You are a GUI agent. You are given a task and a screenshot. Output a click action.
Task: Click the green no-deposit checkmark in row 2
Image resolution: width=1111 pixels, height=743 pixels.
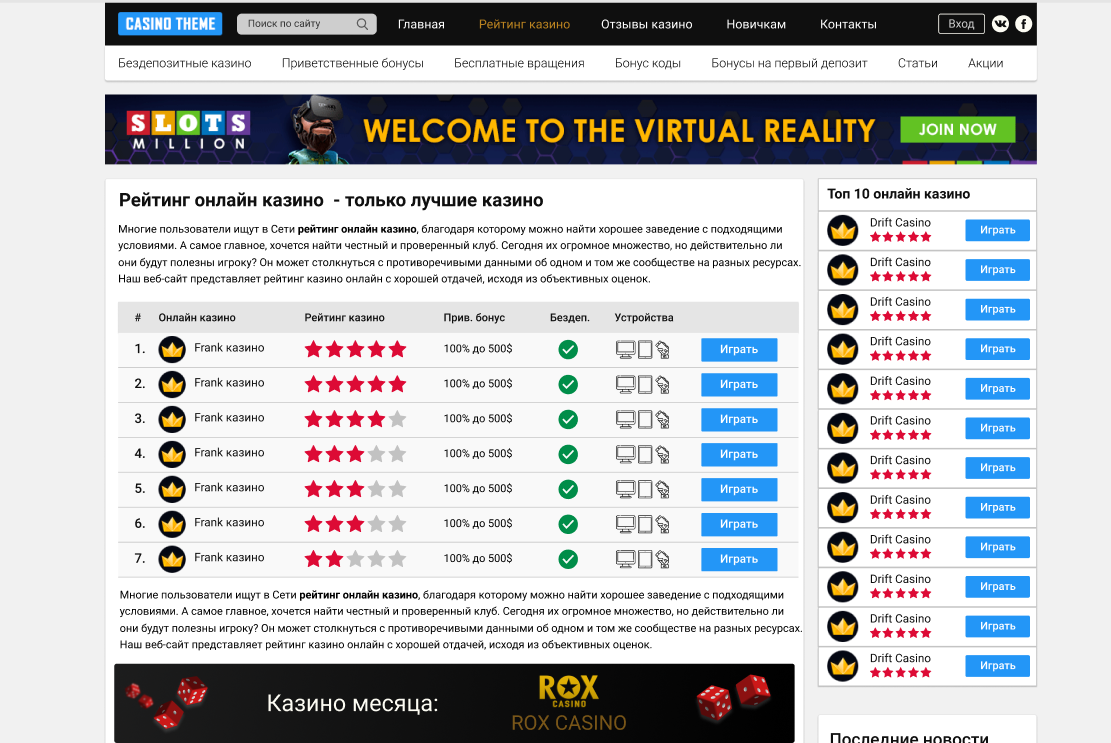[568, 385]
